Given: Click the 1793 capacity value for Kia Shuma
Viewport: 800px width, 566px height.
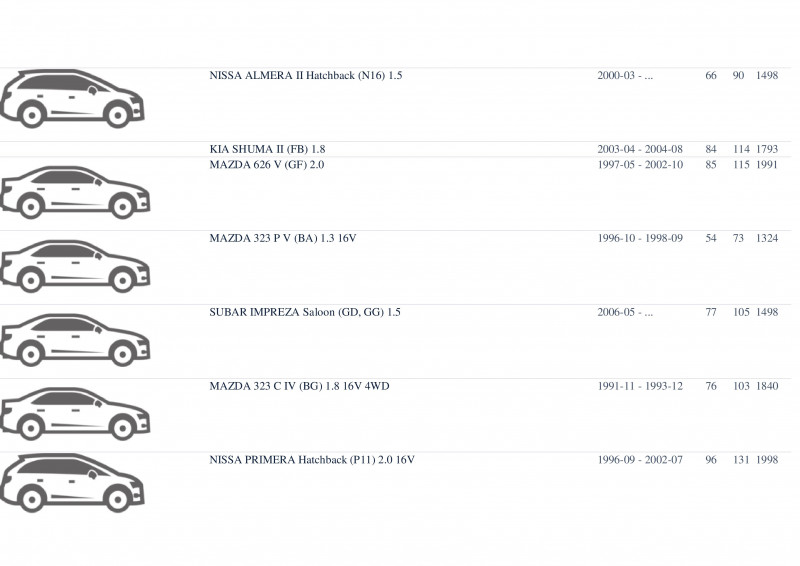Looking at the screenshot, I should [x=767, y=149].
